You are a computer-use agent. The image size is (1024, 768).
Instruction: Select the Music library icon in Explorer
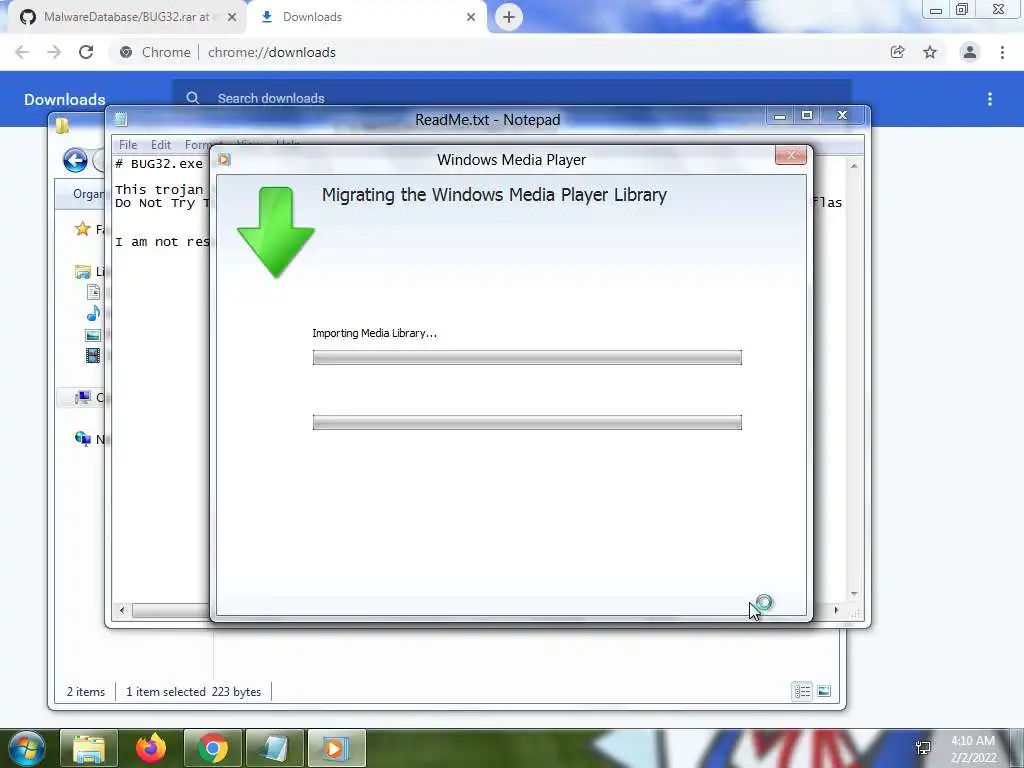(x=93, y=313)
